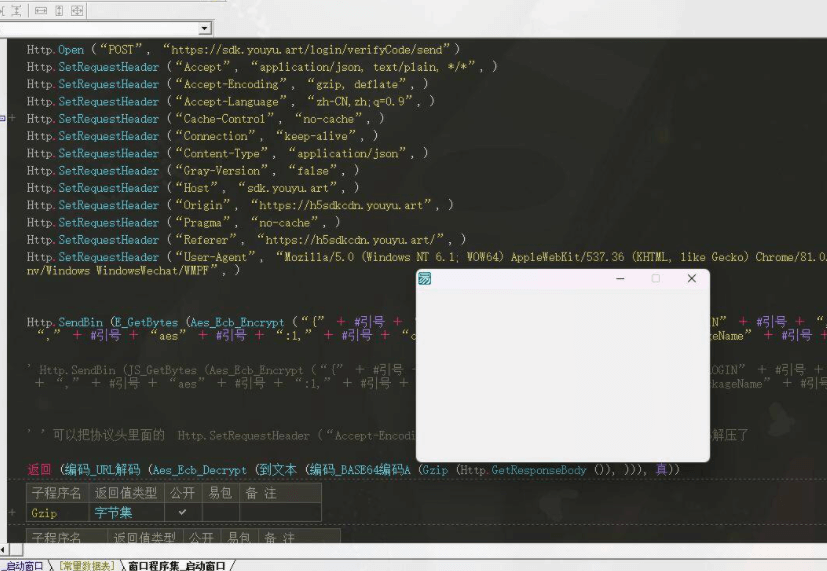Click the "Accept-Encoding" header line above Accept-Language
Viewport: 827px width, 571px height.
pyautogui.click(x=227, y=84)
